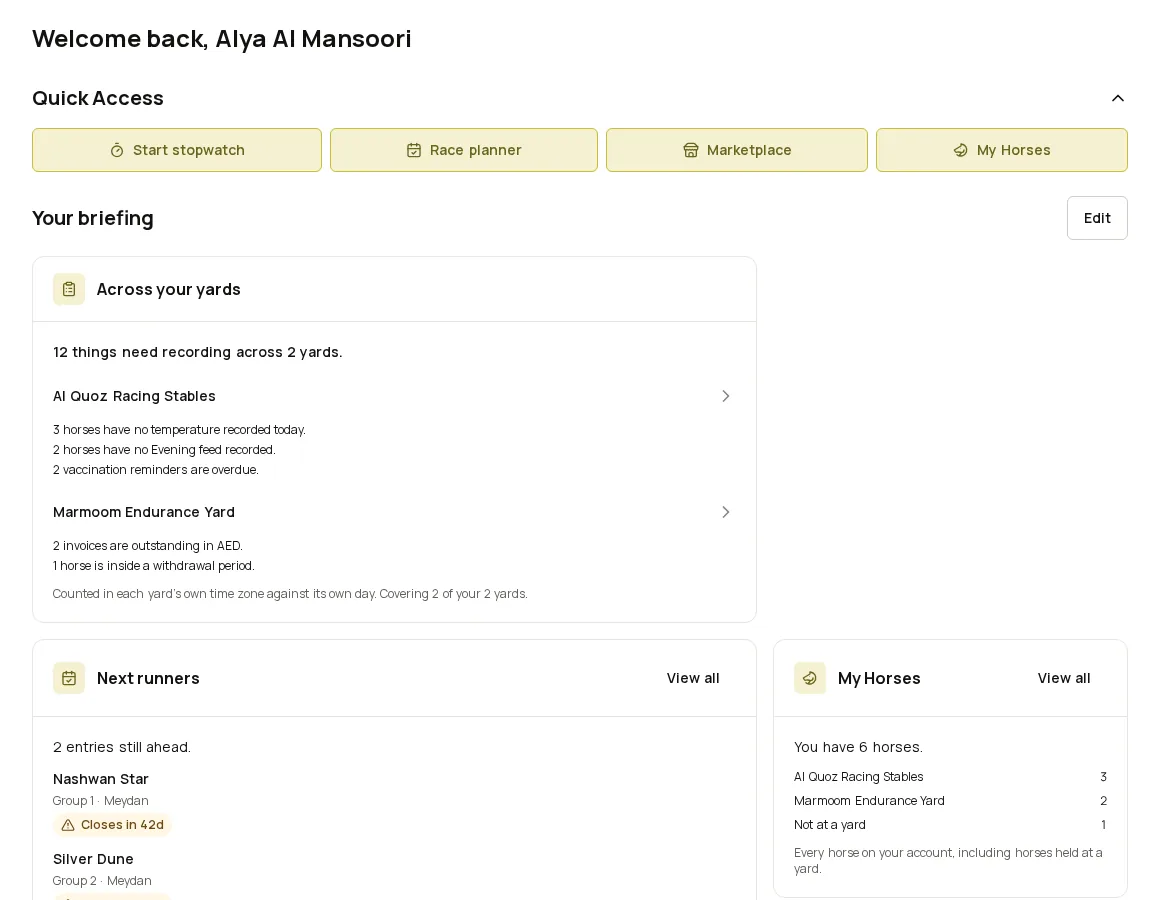This screenshot has height=900, width=1160.
Task: Go to the Marketplace
Action: 737,150
